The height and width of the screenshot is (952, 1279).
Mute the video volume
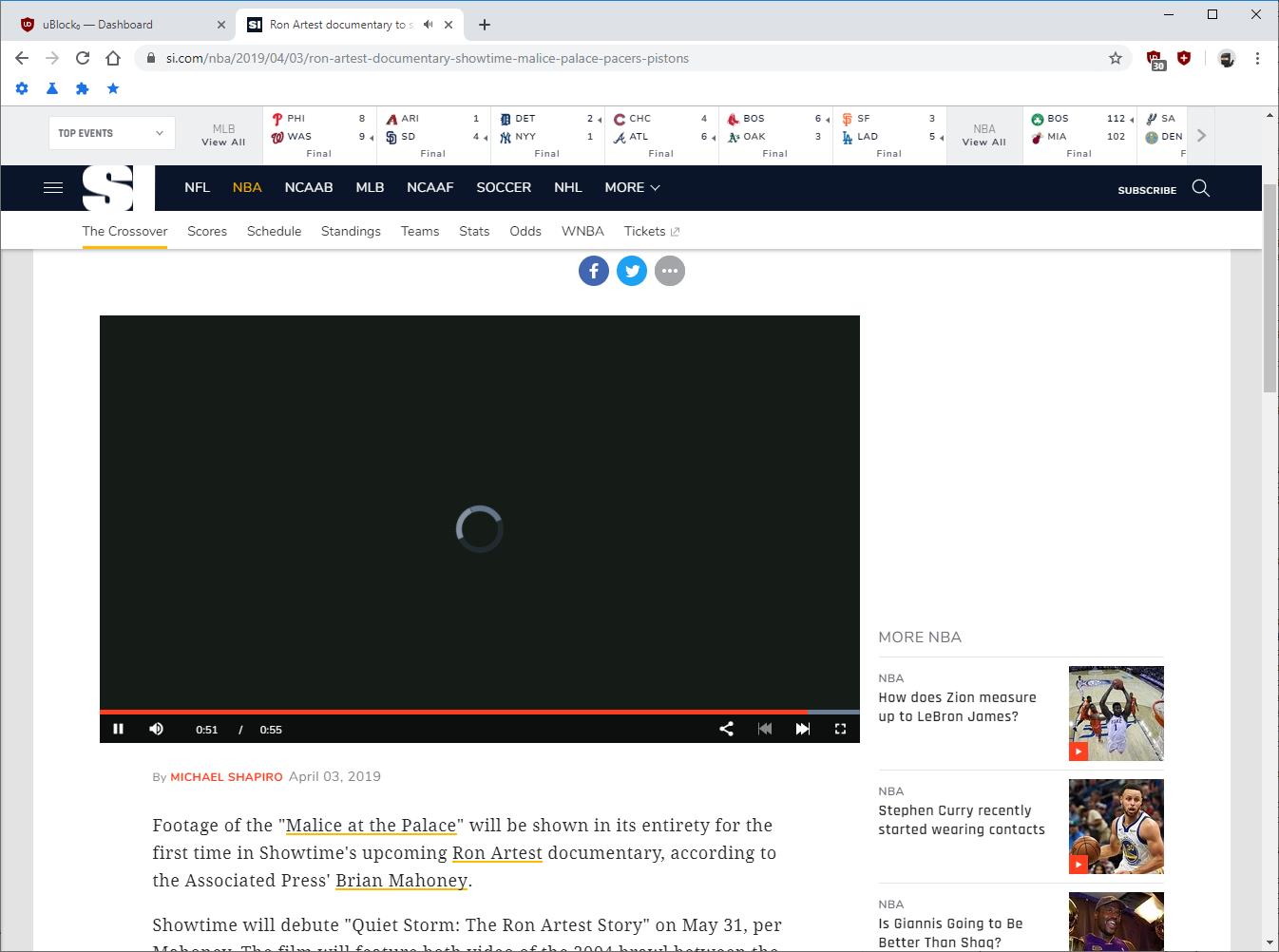(x=156, y=729)
